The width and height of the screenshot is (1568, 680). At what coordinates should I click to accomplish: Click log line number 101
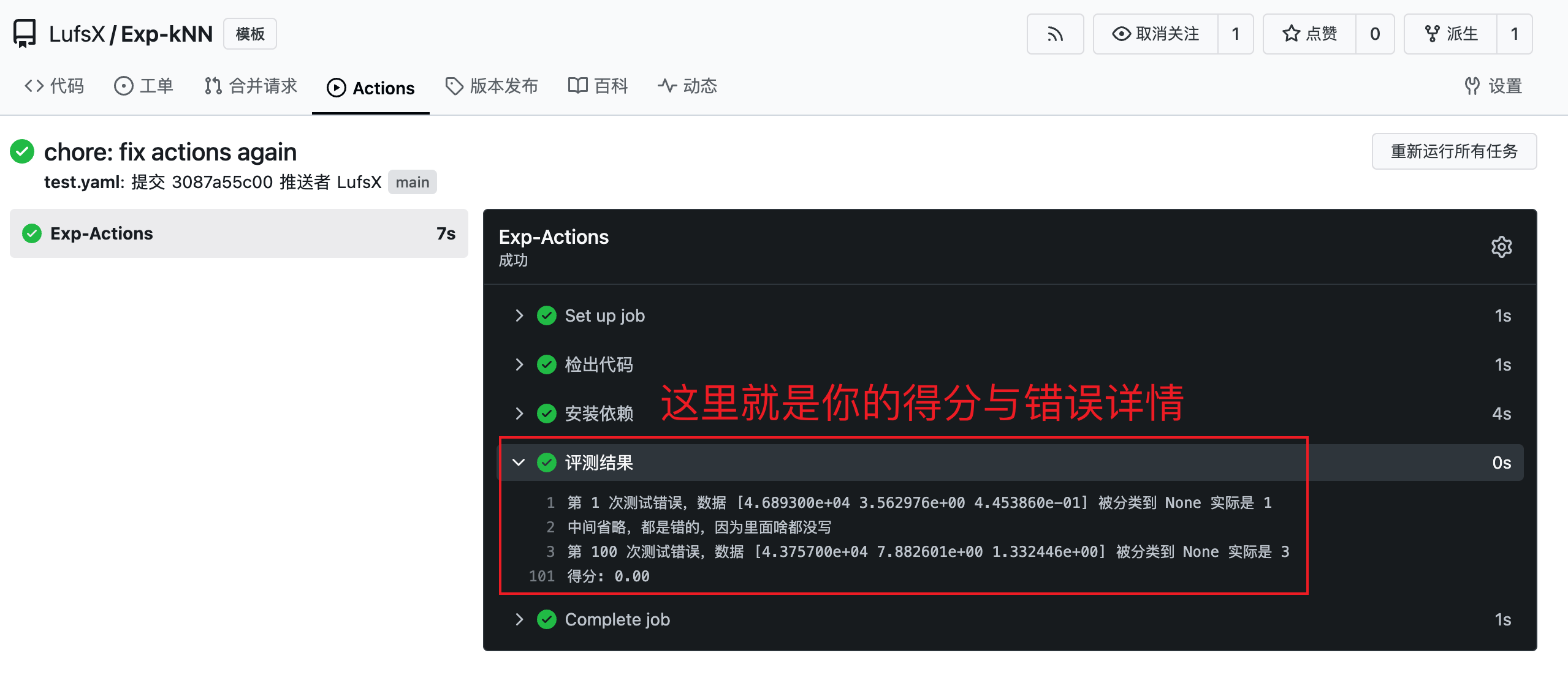[x=542, y=576]
